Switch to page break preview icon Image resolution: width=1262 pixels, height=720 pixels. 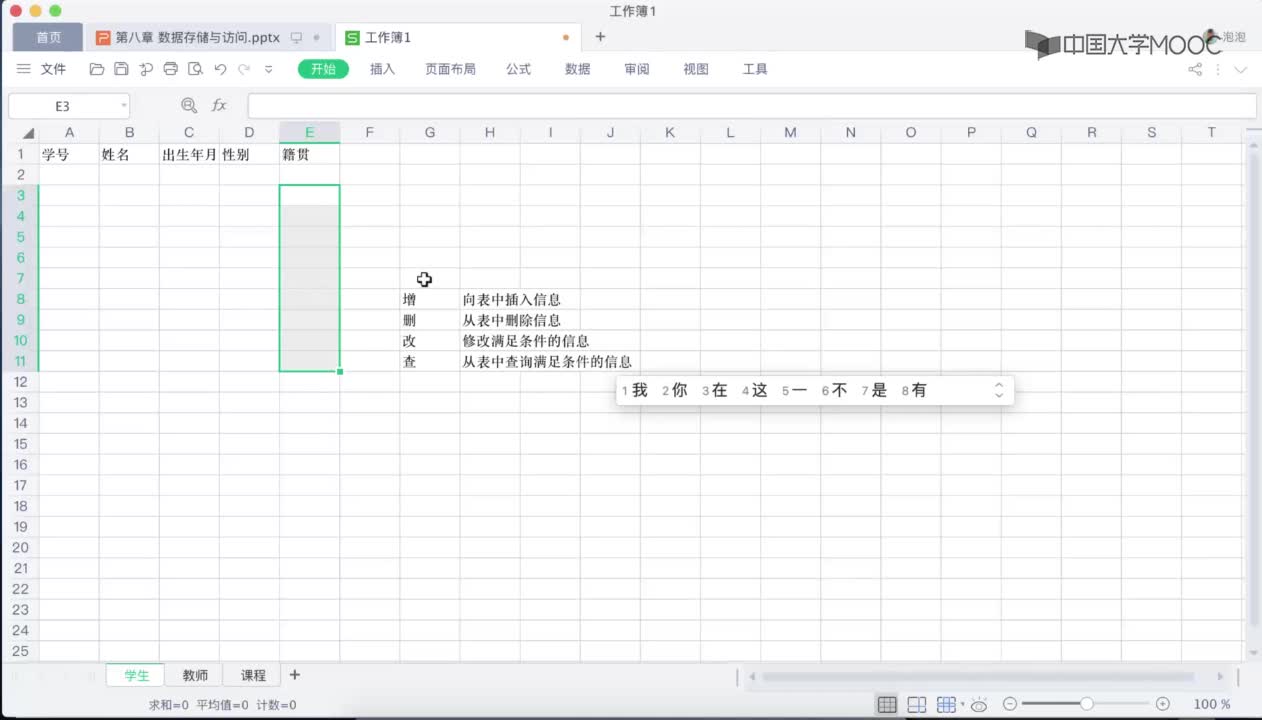[x=945, y=704]
